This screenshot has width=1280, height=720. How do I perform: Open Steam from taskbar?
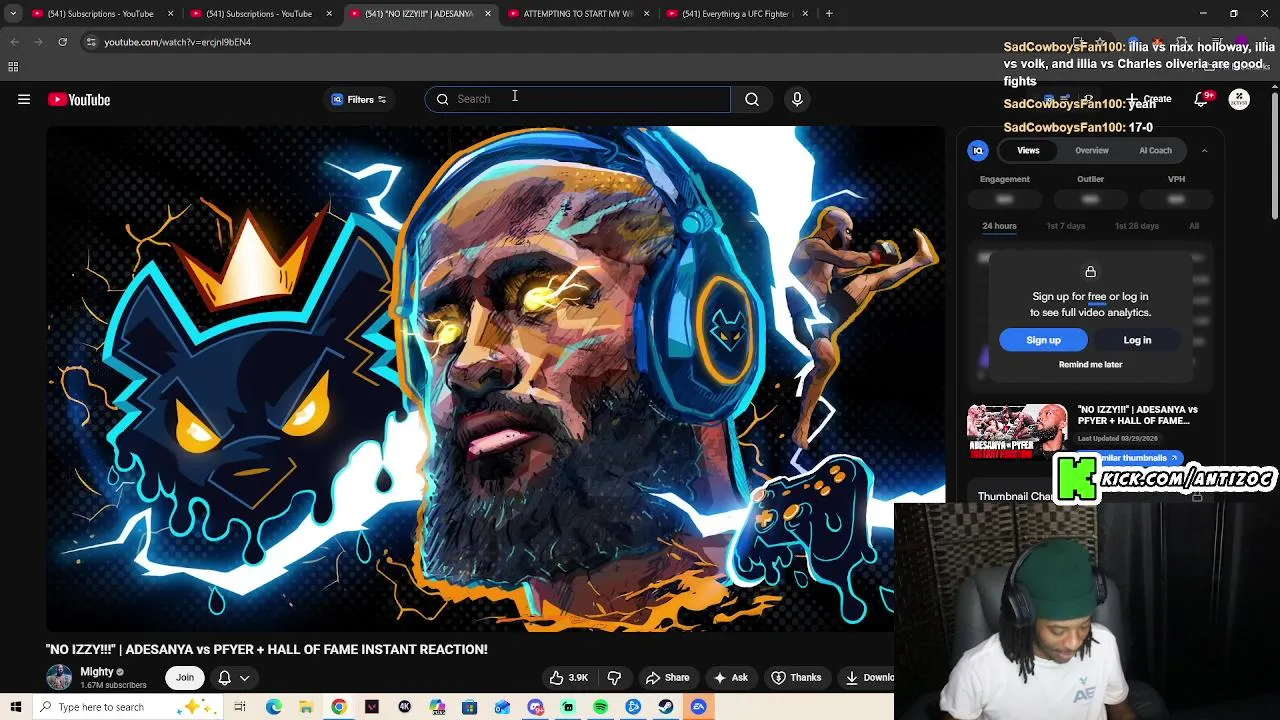[666, 707]
